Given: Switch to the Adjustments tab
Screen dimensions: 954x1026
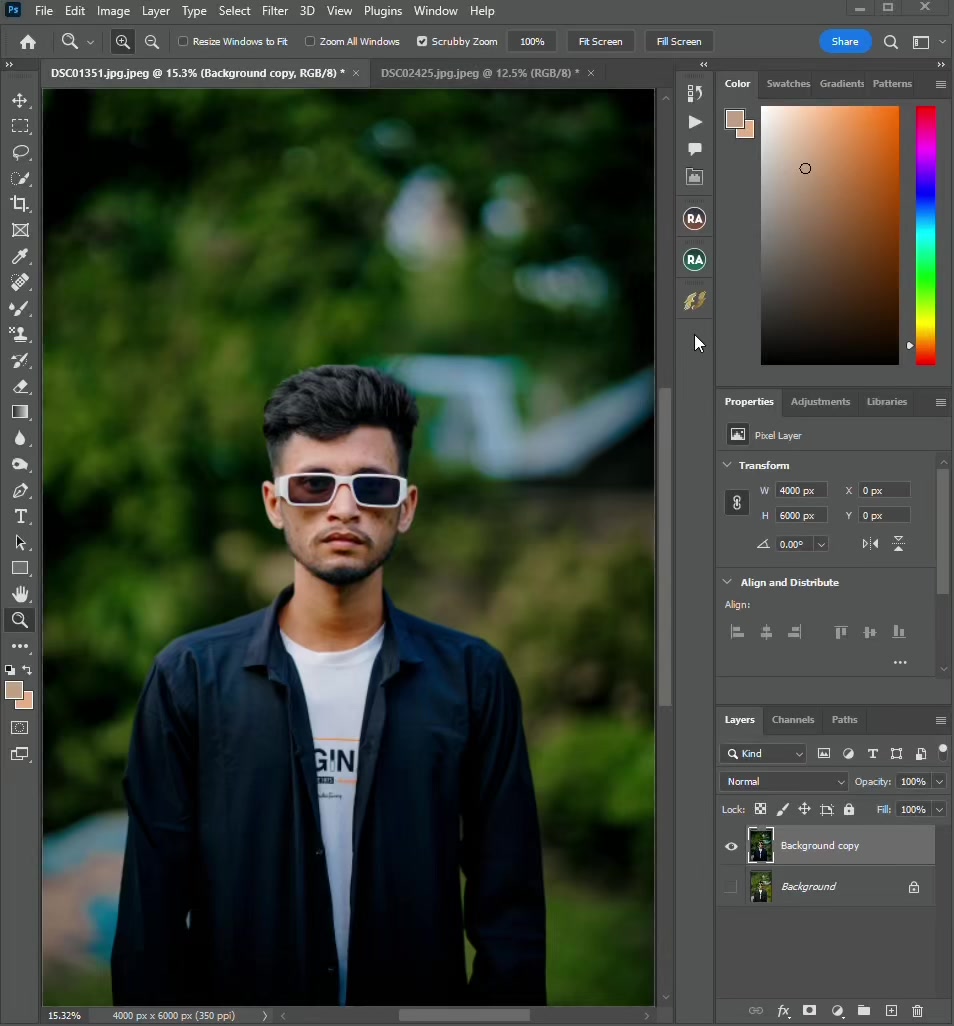Looking at the screenshot, I should [821, 402].
